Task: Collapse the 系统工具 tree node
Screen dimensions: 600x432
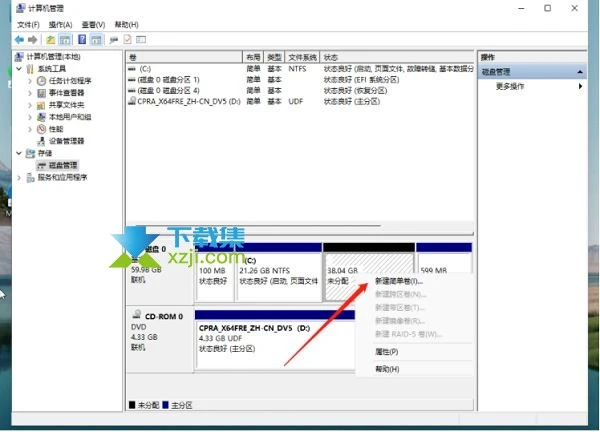Action: [19, 69]
